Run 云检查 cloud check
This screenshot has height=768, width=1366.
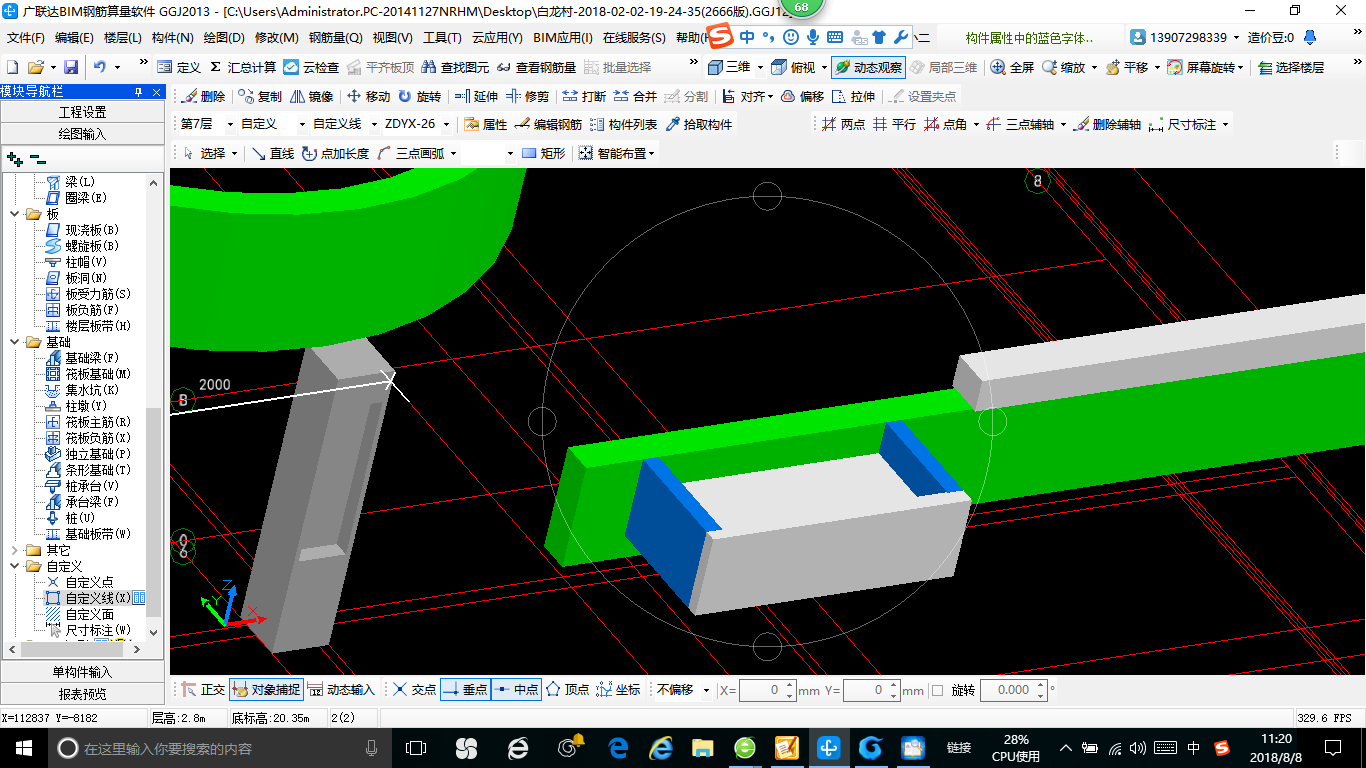(310, 67)
